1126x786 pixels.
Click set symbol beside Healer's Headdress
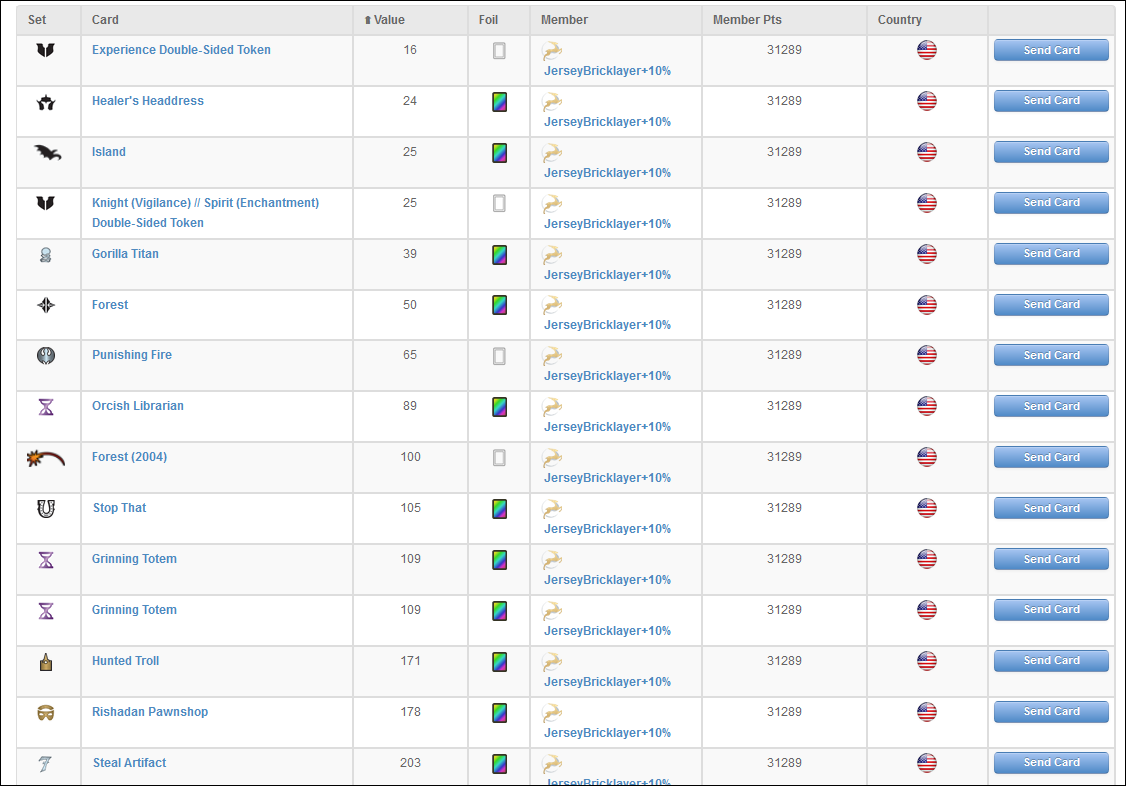pos(46,101)
